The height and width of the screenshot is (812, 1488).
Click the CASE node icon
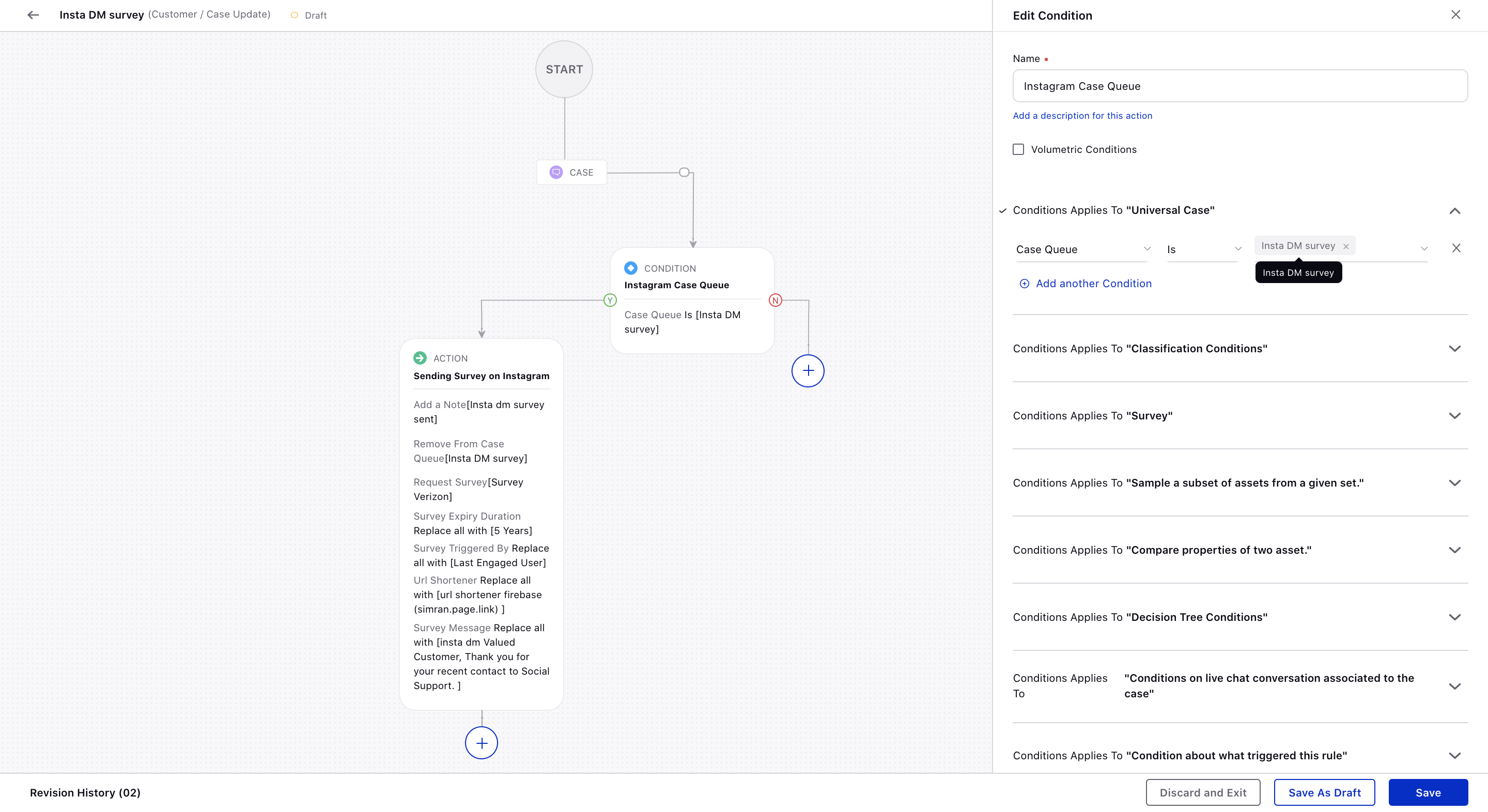[556, 172]
